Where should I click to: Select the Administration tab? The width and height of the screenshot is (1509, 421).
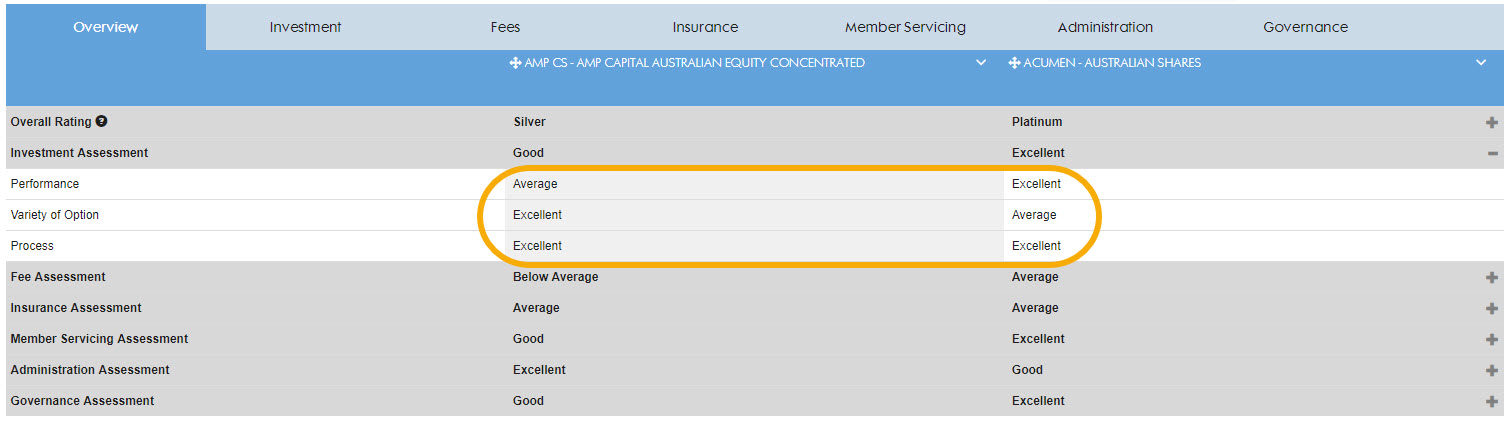[1105, 27]
